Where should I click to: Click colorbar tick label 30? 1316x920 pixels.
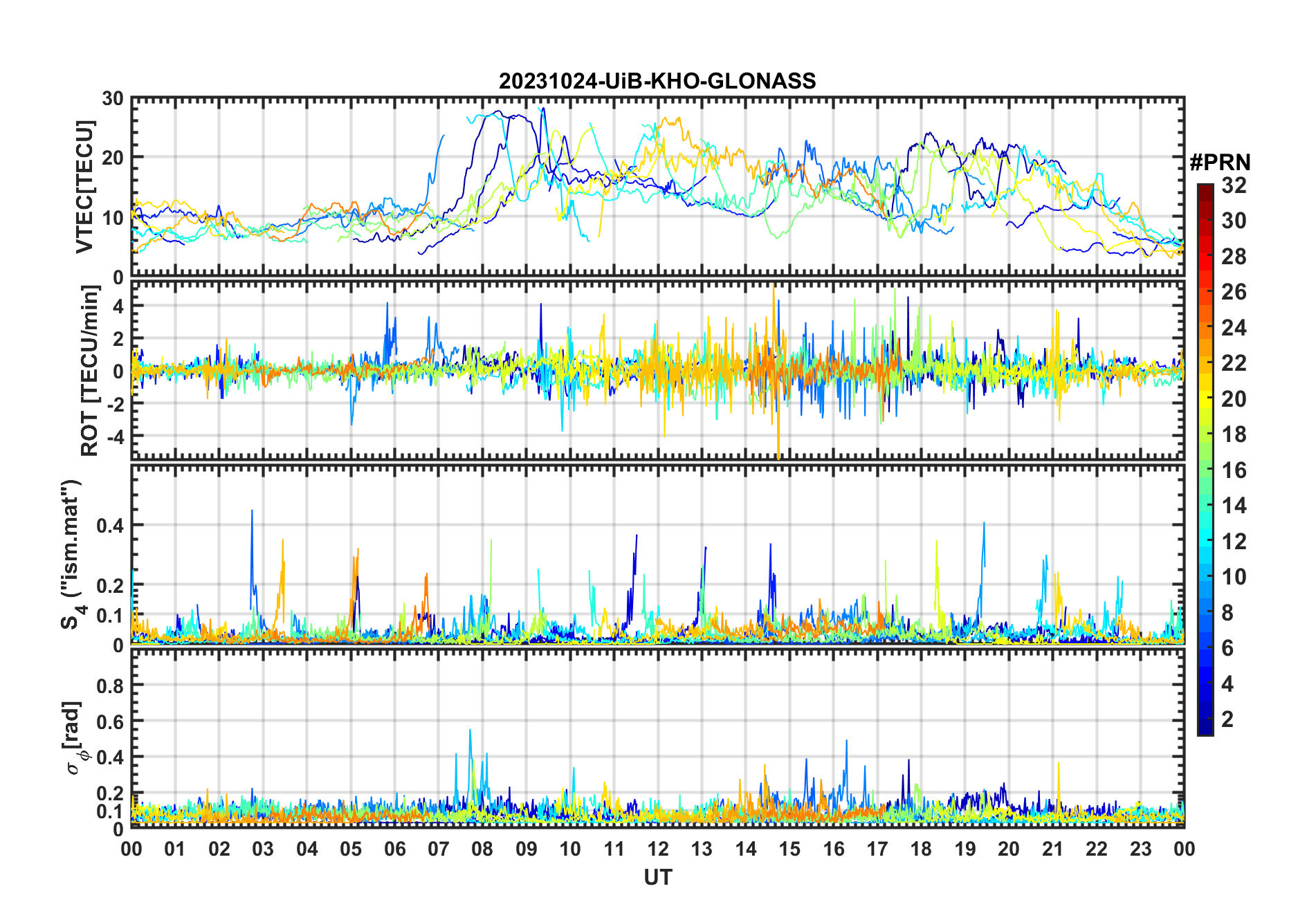tap(1234, 221)
